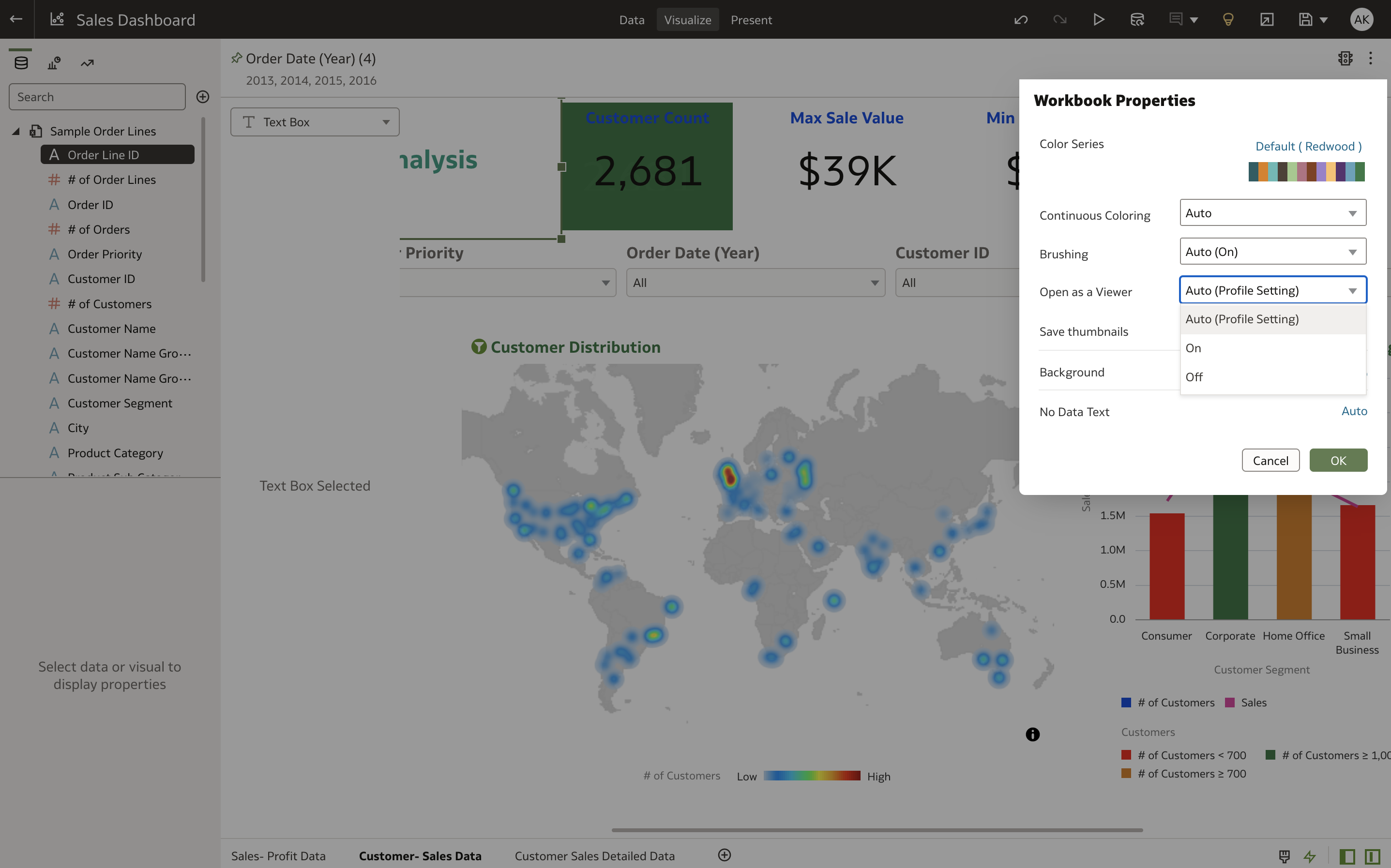Open the Customer Sales Detailed Data canvas tab
Image resolution: width=1391 pixels, height=868 pixels.
tap(594, 855)
